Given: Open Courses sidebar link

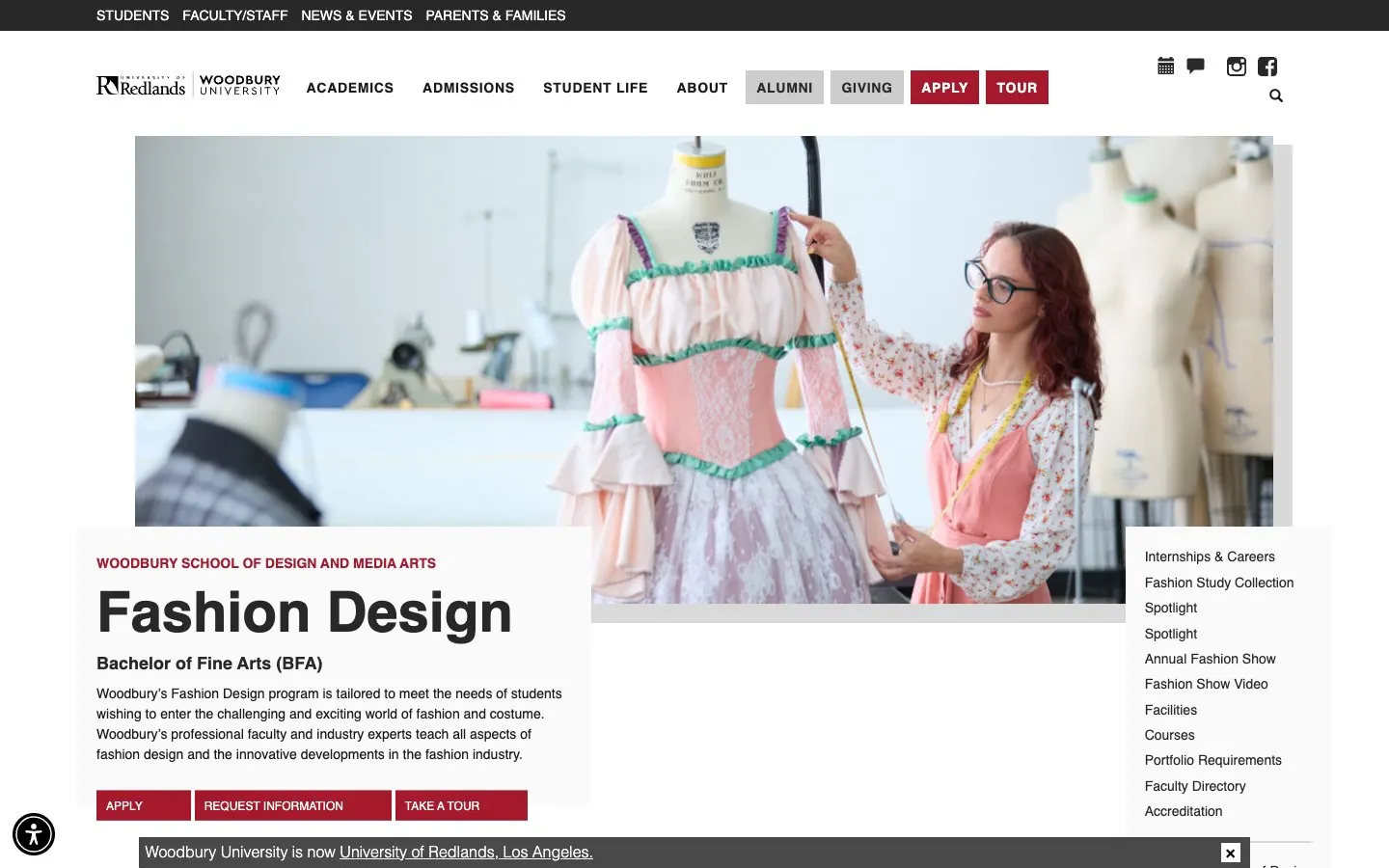Looking at the screenshot, I should tap(1169, 735).
